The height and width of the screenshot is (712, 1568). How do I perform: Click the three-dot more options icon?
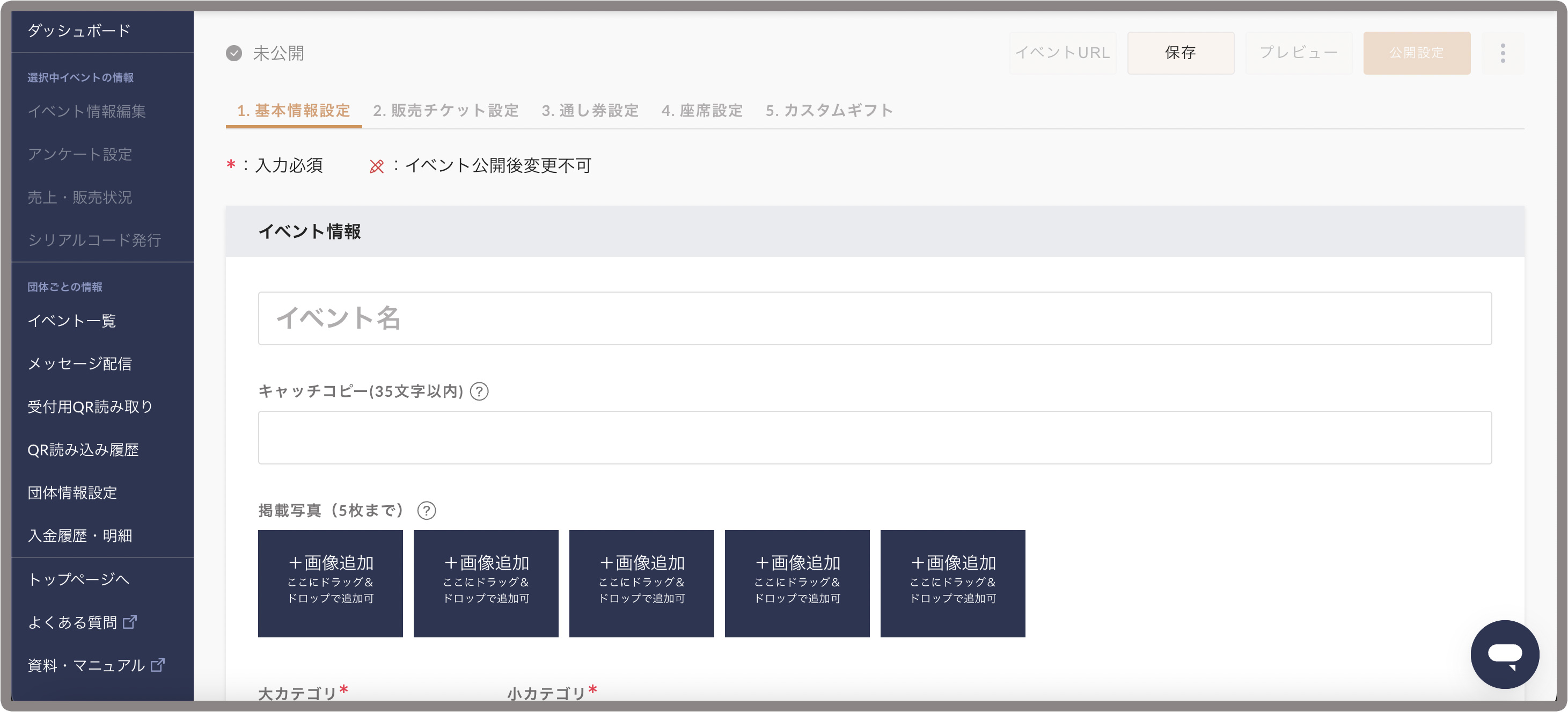coord(1502,53)
